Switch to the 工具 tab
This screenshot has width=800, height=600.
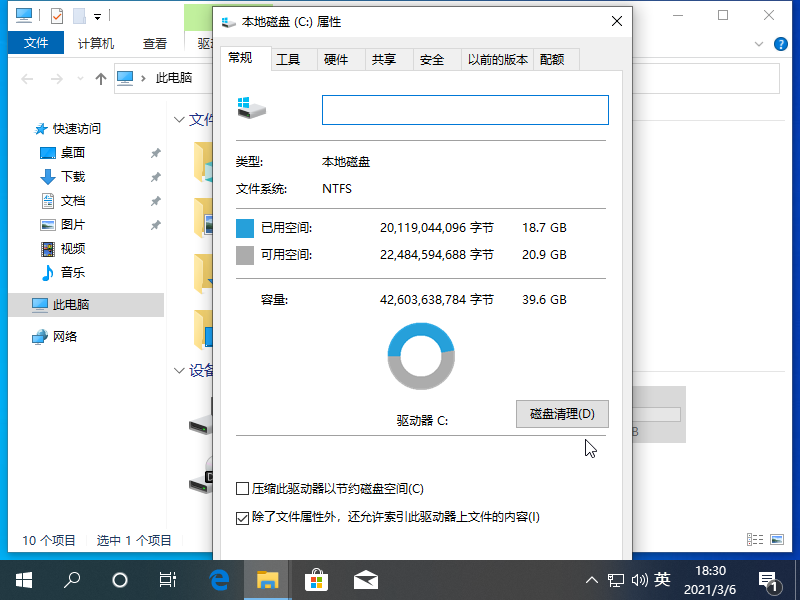(x=288, y=60)
